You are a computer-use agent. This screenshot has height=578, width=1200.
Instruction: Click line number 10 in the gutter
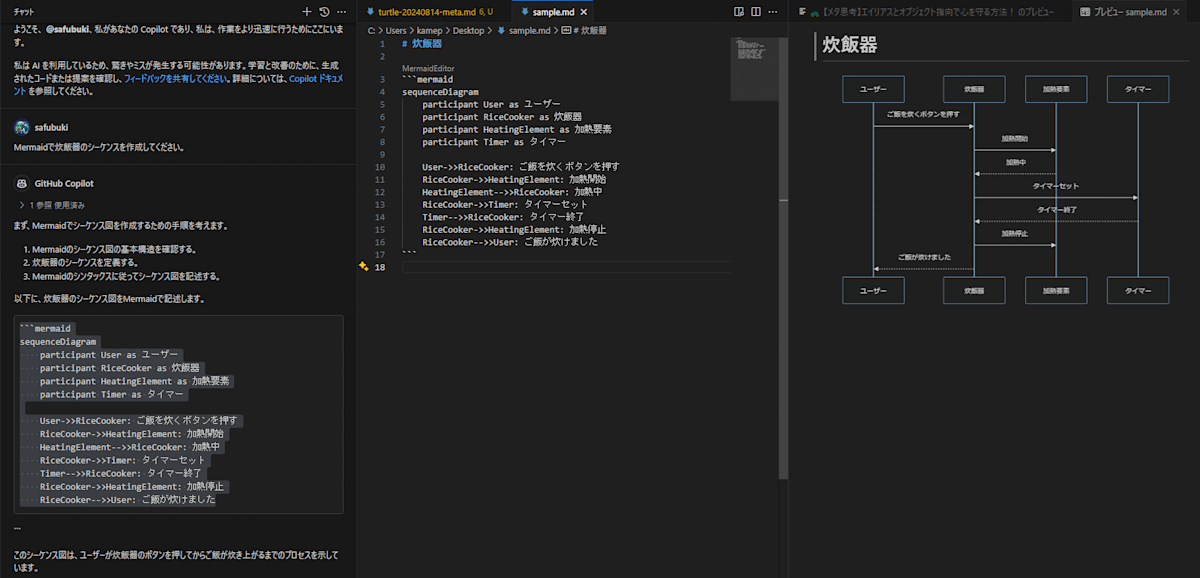pyautogui.click(x=381, y=167)
